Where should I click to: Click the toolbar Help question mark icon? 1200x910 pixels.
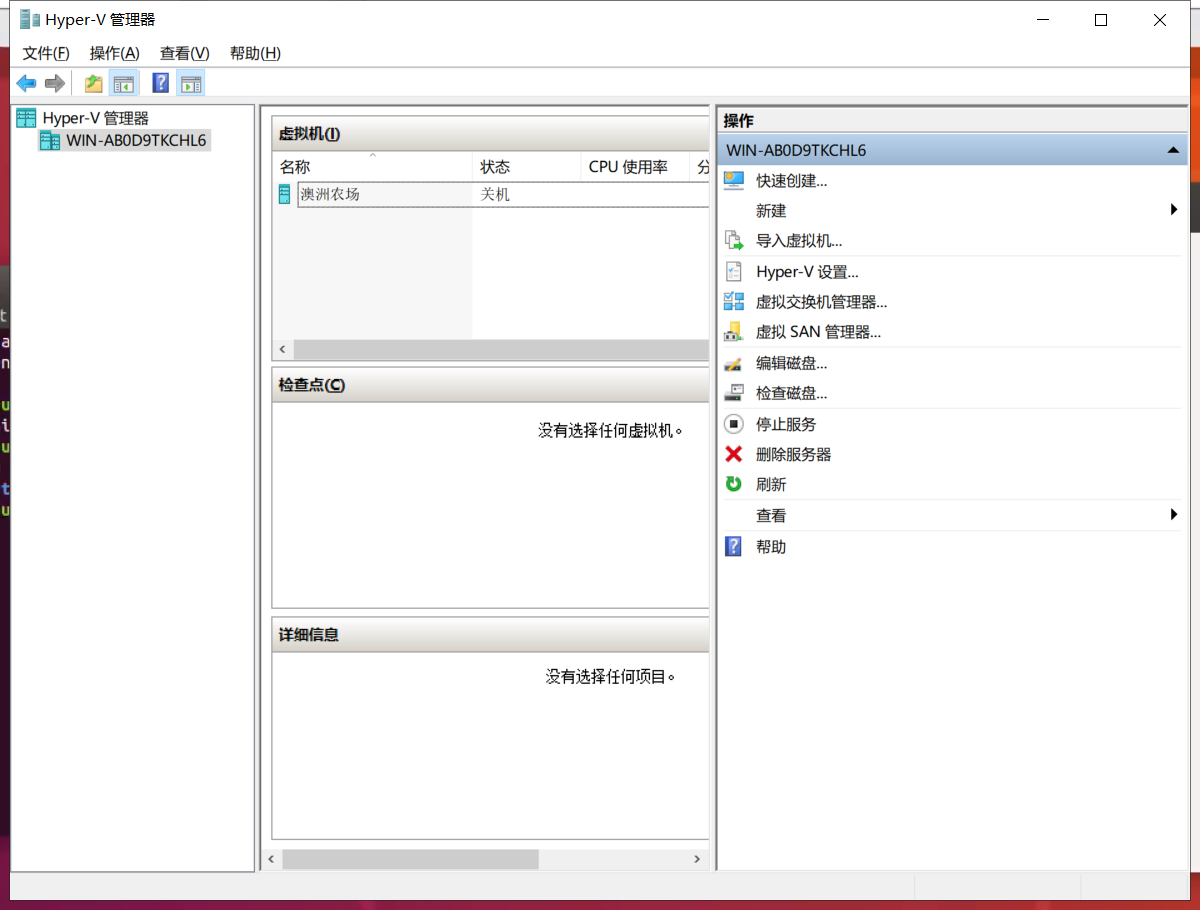[160, 83]
